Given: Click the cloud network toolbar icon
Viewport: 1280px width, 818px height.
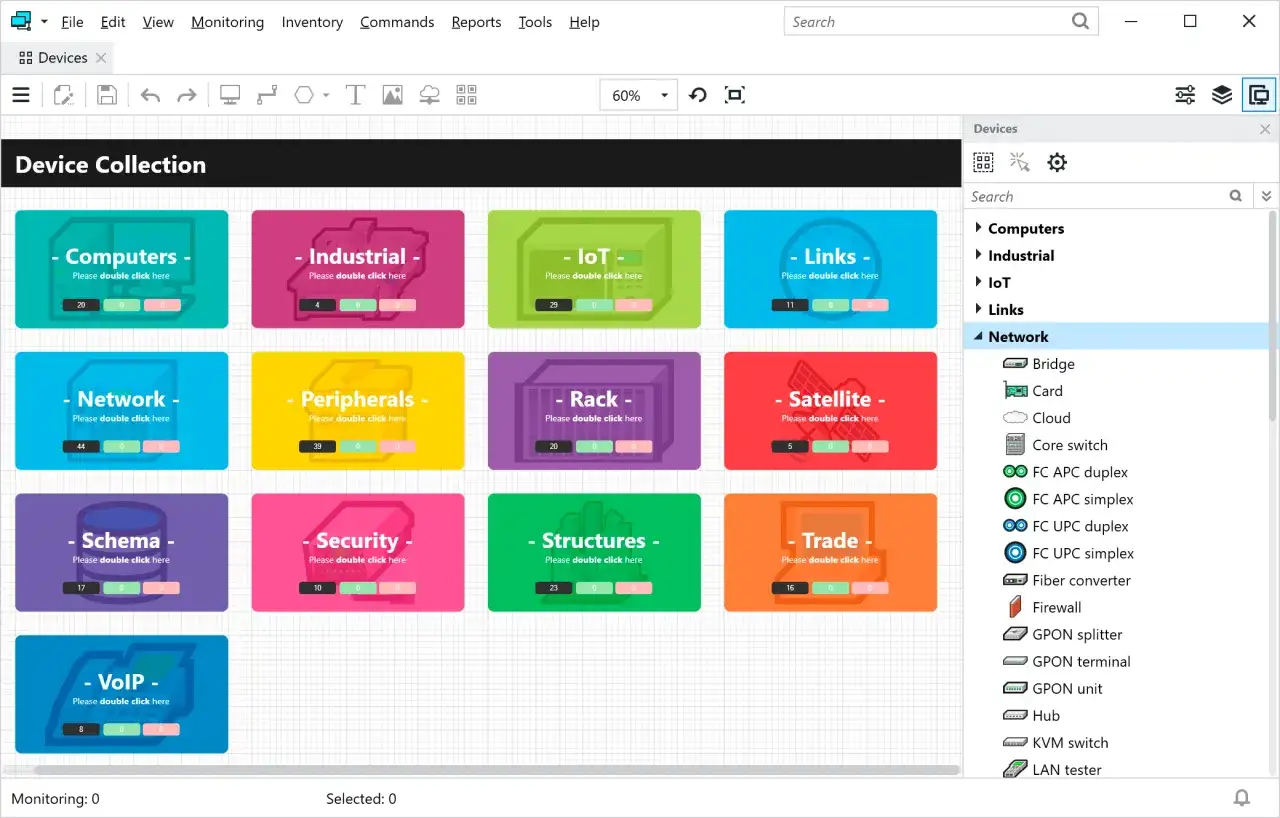Looking at the screenshot, I should point(429,95).
